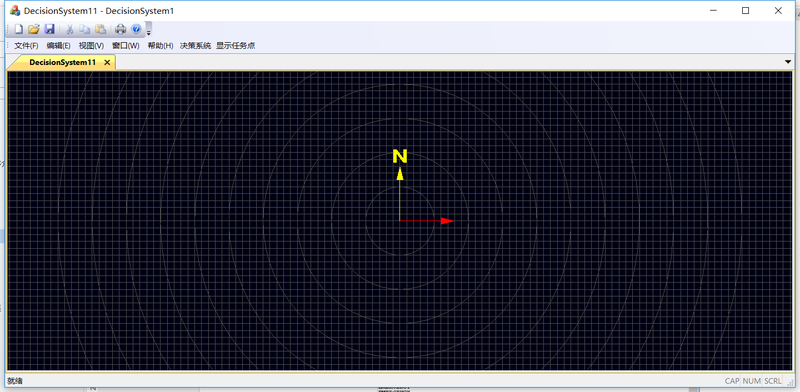Save using the floppy disk icon
Viewport: 800px width, 392px height.
pos(49,29)
